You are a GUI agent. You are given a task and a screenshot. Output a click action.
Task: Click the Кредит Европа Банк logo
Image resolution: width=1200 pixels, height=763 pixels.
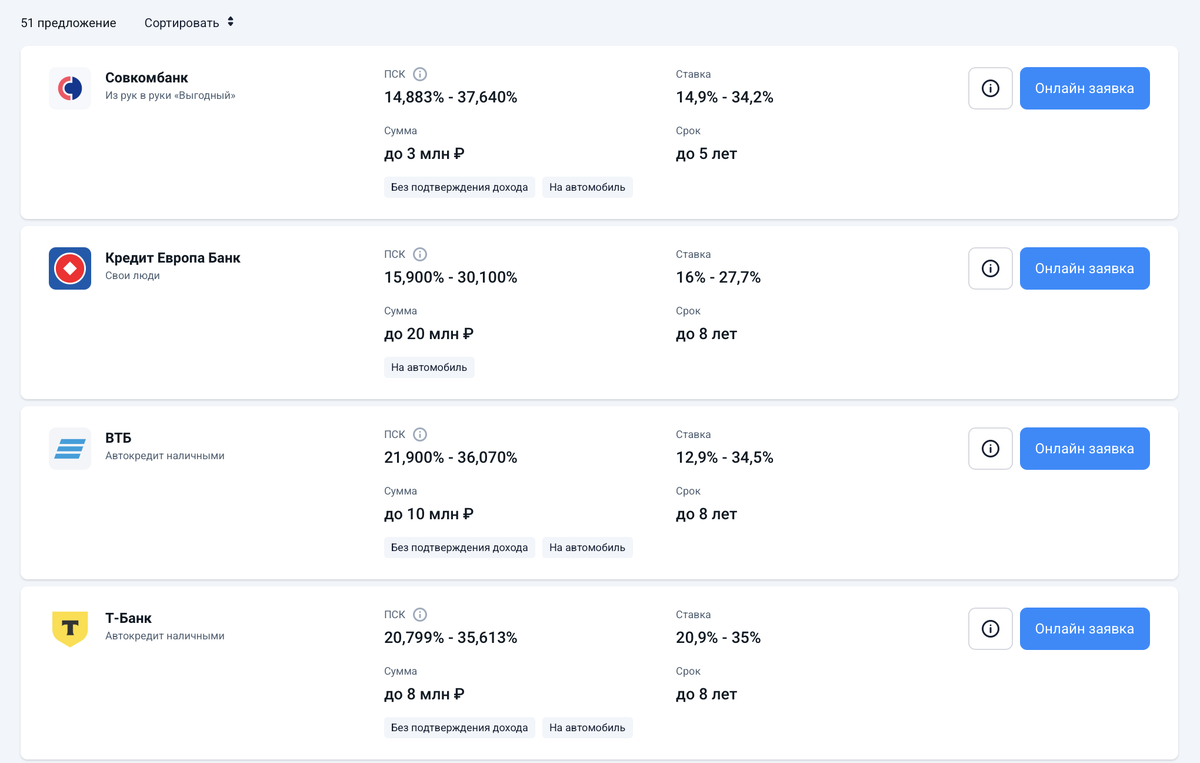coord(70,268)
